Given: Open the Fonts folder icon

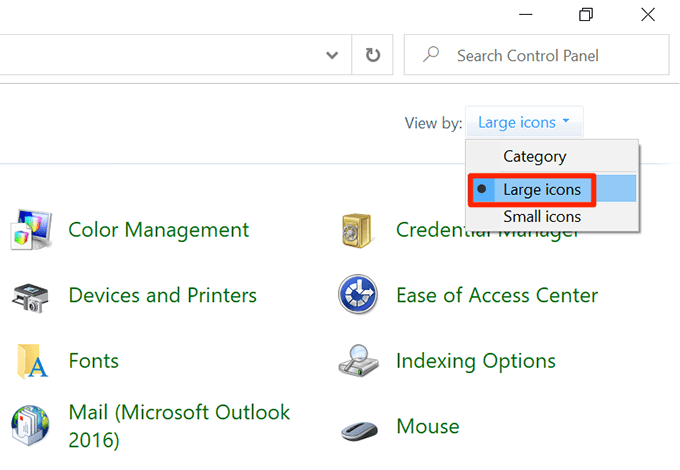Looking at the screenshot, I should click(x=30, y=361).
